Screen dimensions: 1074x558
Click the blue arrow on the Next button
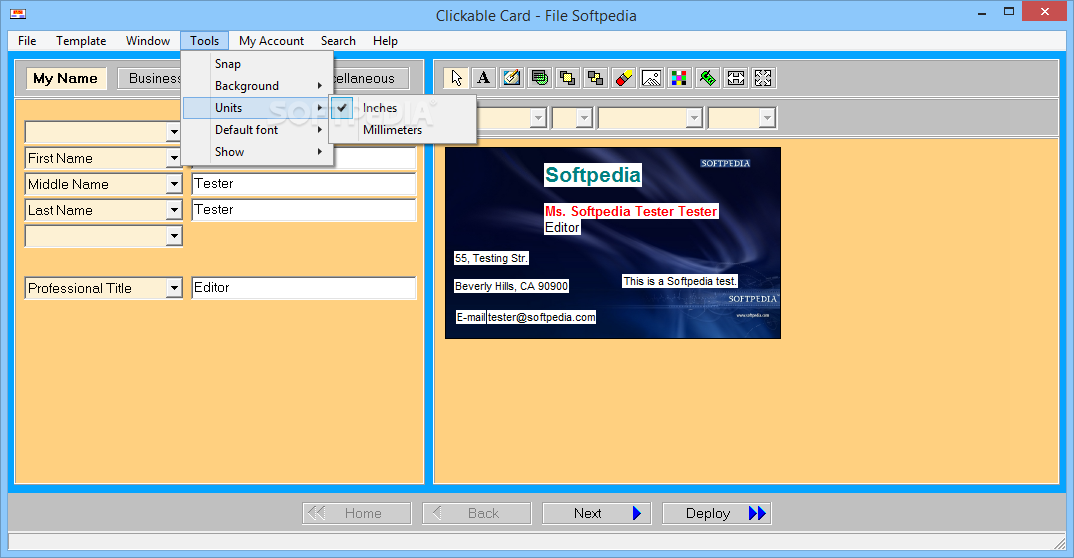[636, 513]
